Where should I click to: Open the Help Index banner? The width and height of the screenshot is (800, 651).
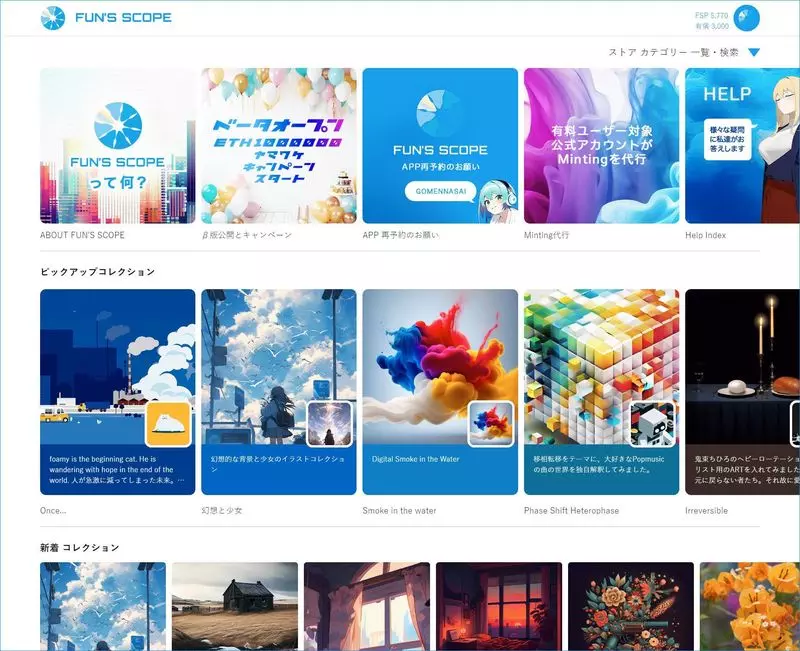742,146
